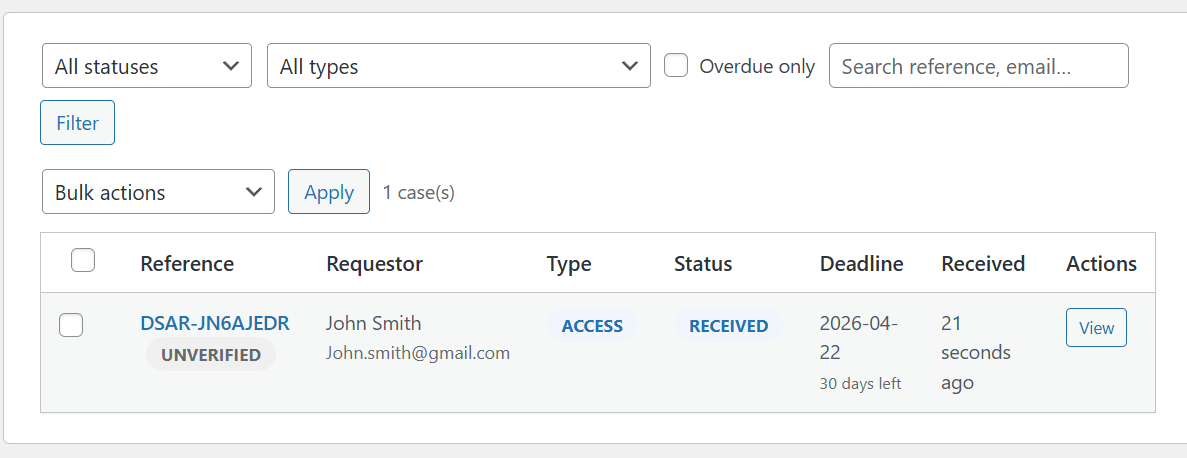Click the 30 days left text
Screen dimensions: 1187x458
coord(860,384)
